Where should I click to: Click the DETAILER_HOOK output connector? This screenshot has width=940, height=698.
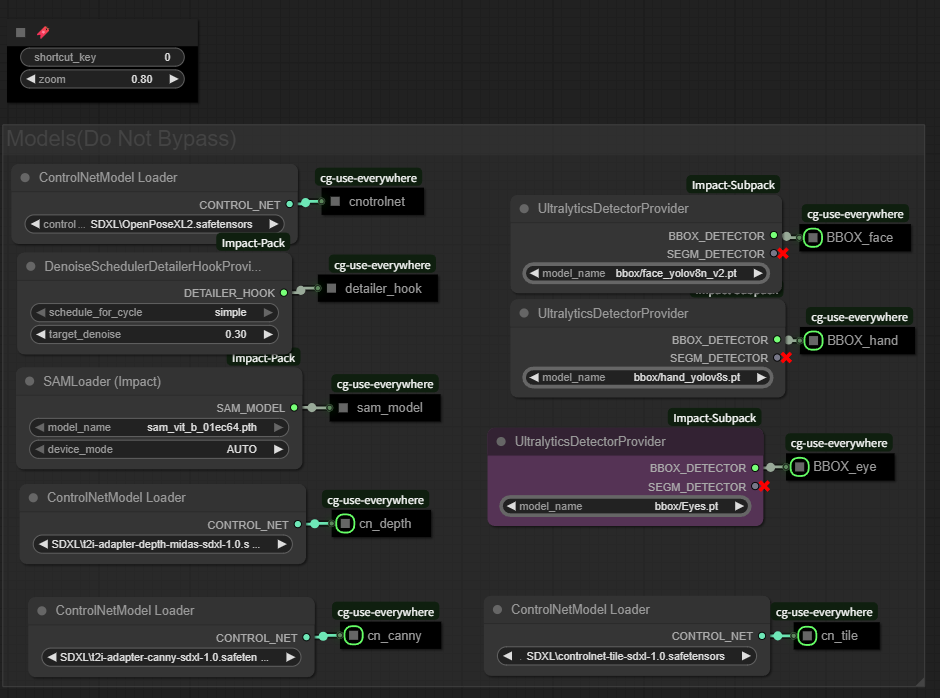(x=284, y=293)
